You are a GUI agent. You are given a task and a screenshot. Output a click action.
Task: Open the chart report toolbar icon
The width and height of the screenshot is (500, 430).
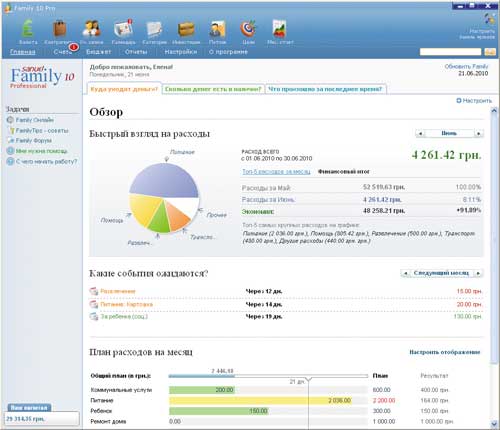coord(280,28)
